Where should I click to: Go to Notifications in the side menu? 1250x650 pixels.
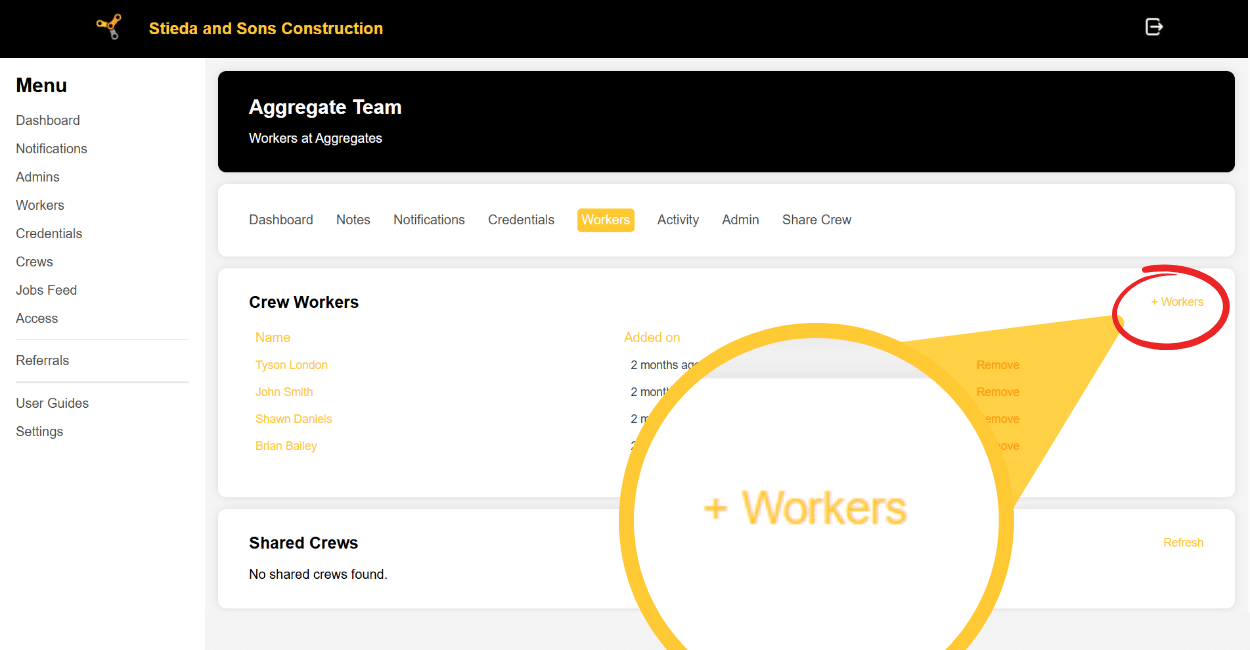tap(52, 148)
